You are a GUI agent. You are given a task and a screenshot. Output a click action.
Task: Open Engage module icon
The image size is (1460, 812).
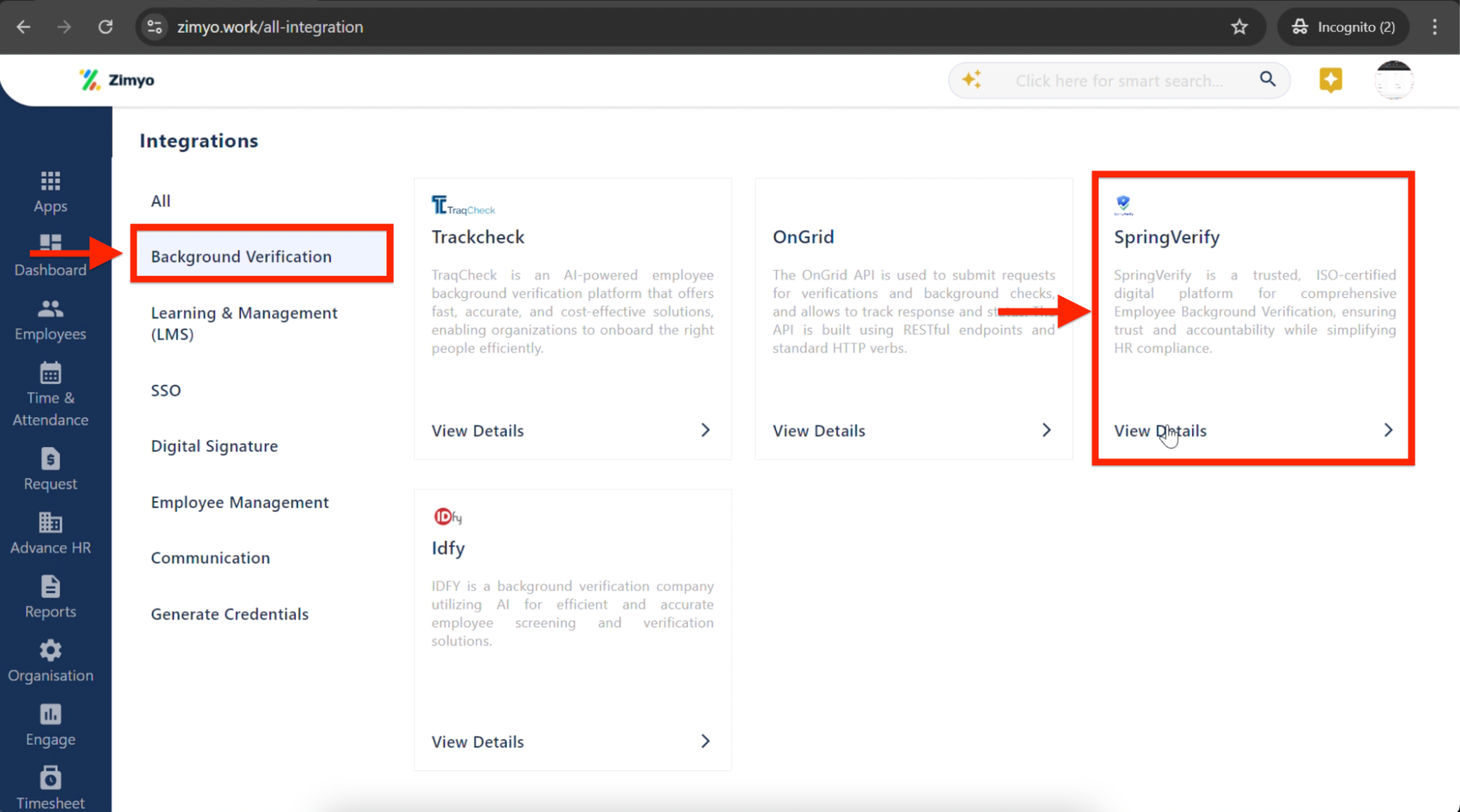50,715
